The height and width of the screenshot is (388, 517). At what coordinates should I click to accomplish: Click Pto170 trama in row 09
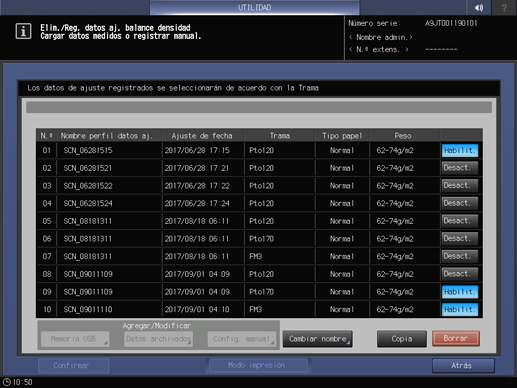(x=262, y=292)
